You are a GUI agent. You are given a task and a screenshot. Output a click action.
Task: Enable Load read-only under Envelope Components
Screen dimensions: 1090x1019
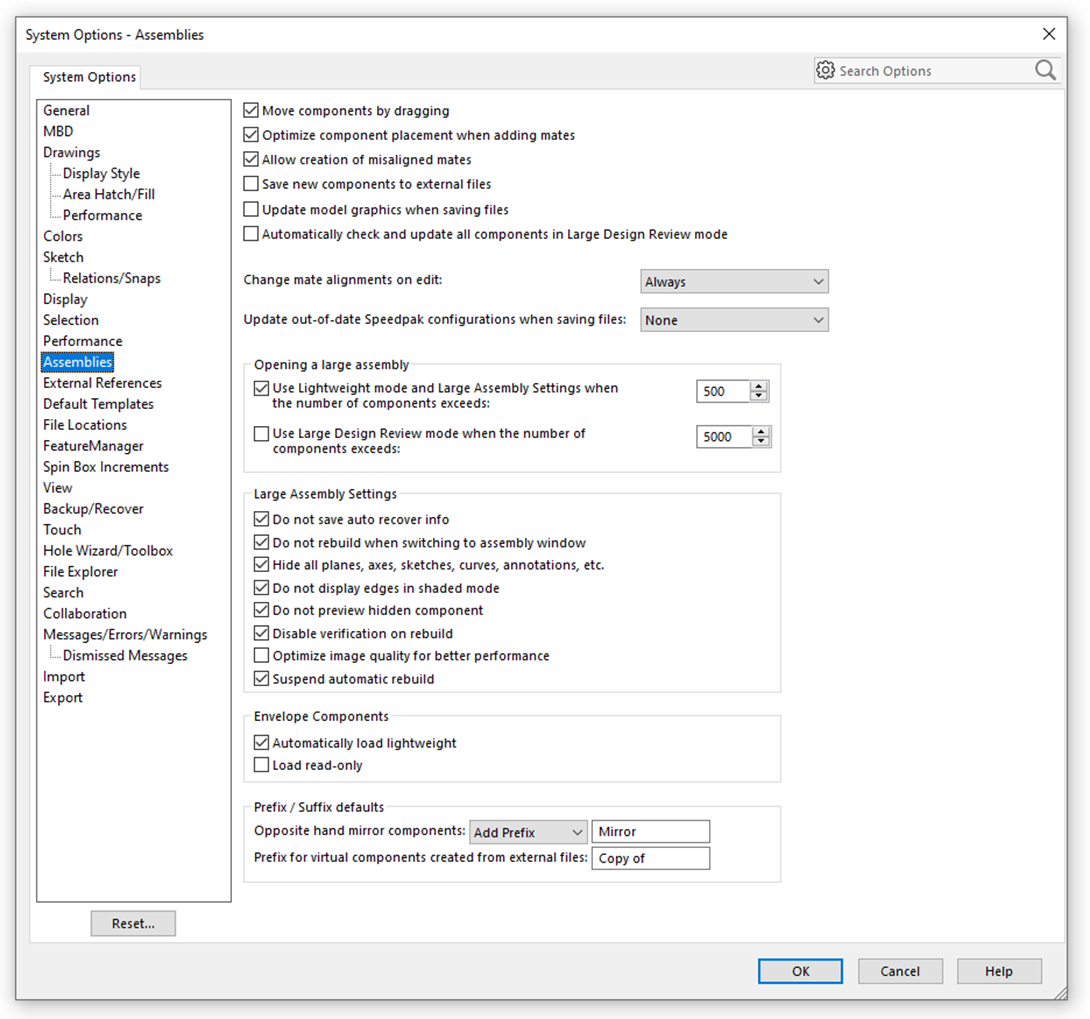coord(261,765)
